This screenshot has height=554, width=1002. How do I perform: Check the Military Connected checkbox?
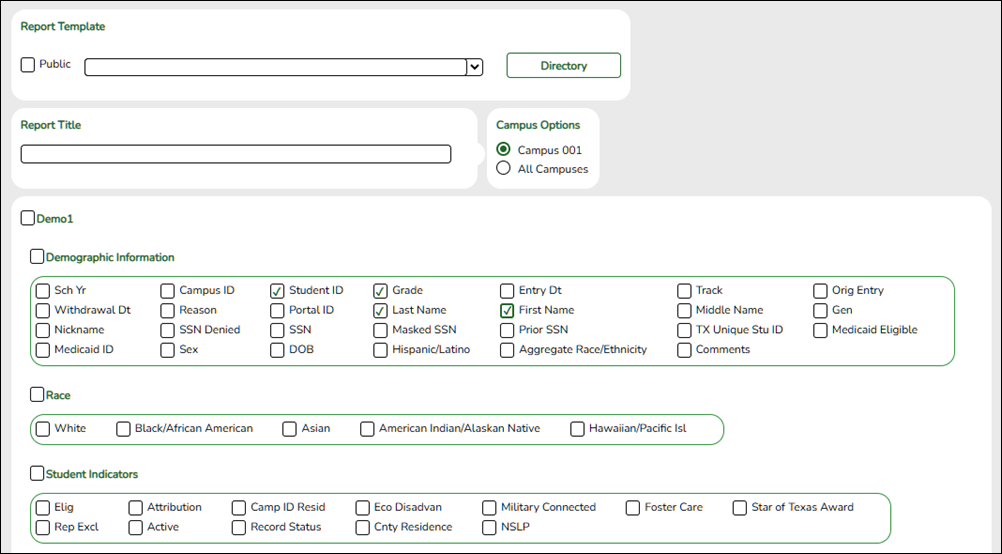[x=489, y=508]
